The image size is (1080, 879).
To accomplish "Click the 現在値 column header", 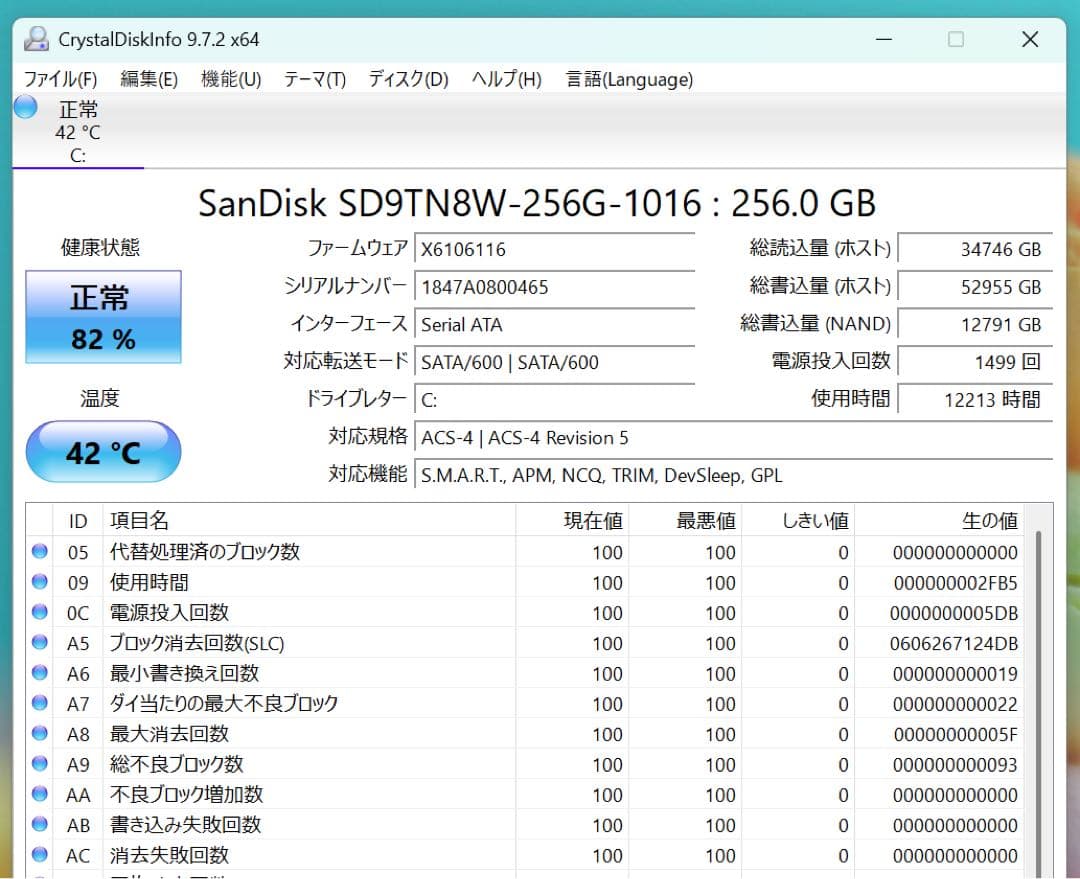I will [x=572, y=520].
